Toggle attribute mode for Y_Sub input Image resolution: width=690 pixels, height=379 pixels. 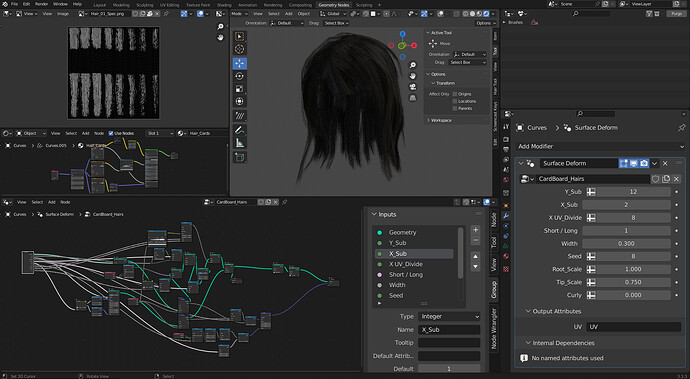click(x=591, y=192)
